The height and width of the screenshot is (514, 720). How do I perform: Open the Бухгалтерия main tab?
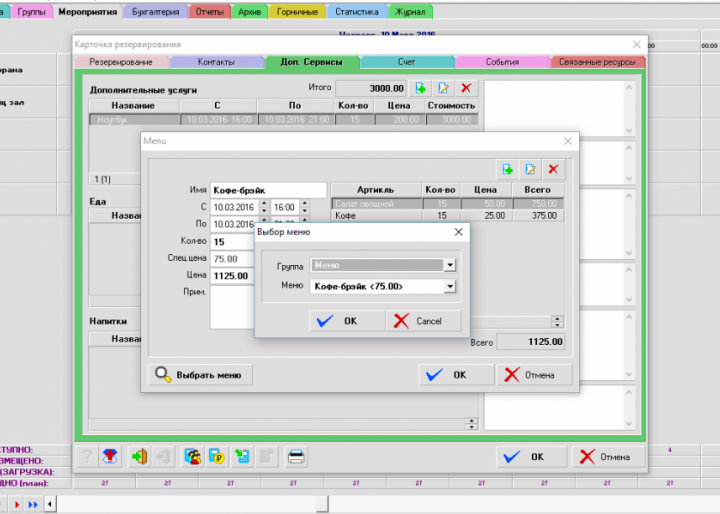tap(156, 12)
